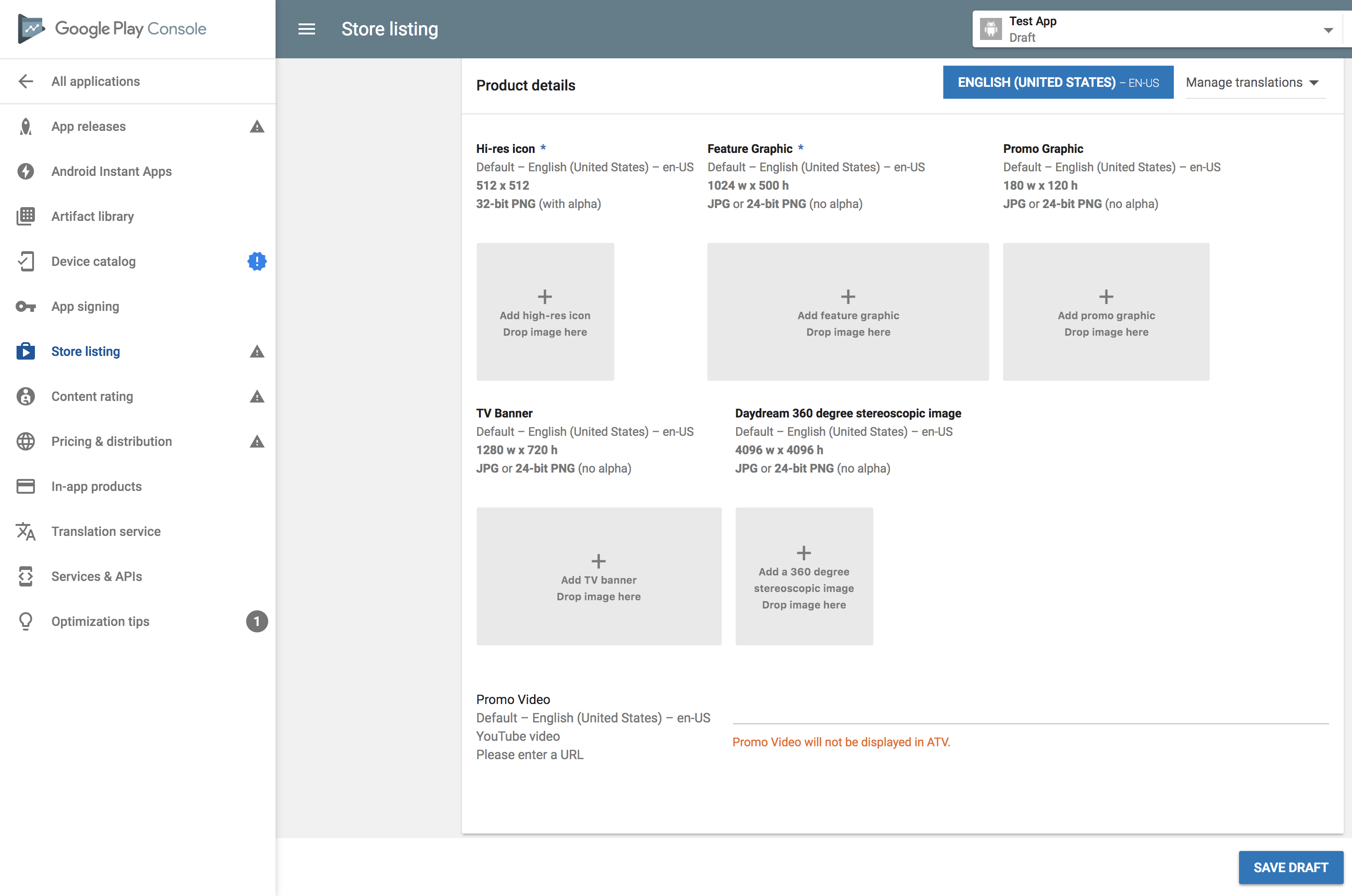Open Device catalog from the sidebar icon
This screenshot has height=896, width=1352.
click(26, 261)
